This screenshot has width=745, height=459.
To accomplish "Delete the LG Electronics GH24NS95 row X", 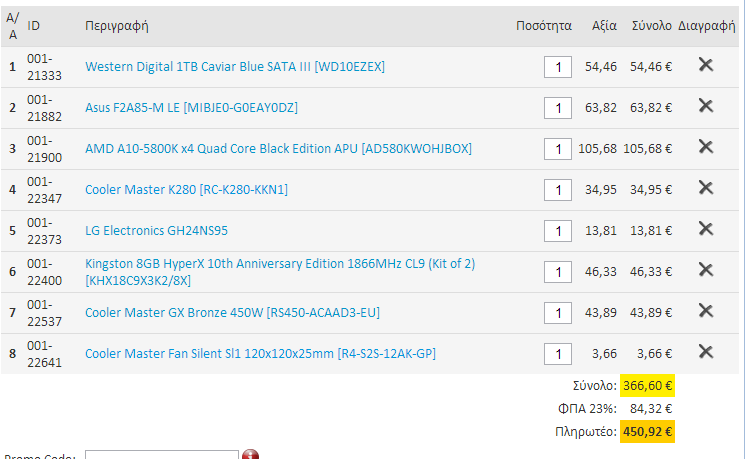I will coord(706,229).
